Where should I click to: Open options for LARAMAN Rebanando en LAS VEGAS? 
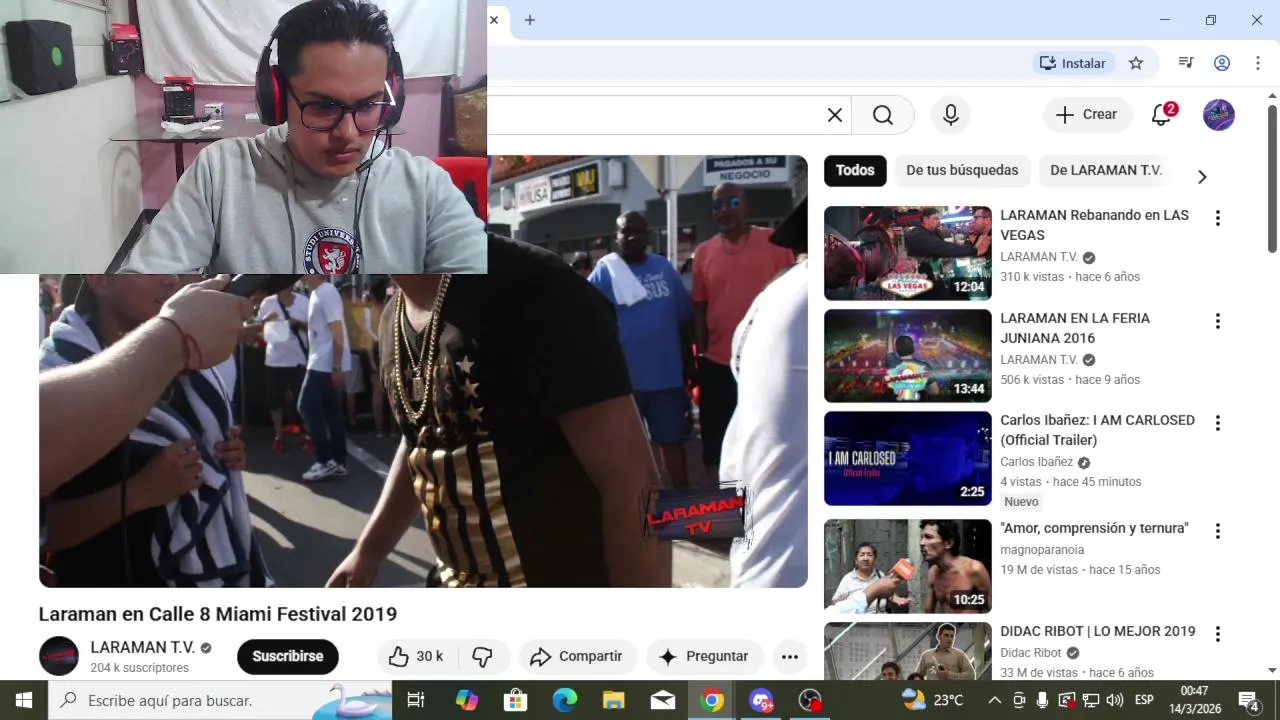1218,218
